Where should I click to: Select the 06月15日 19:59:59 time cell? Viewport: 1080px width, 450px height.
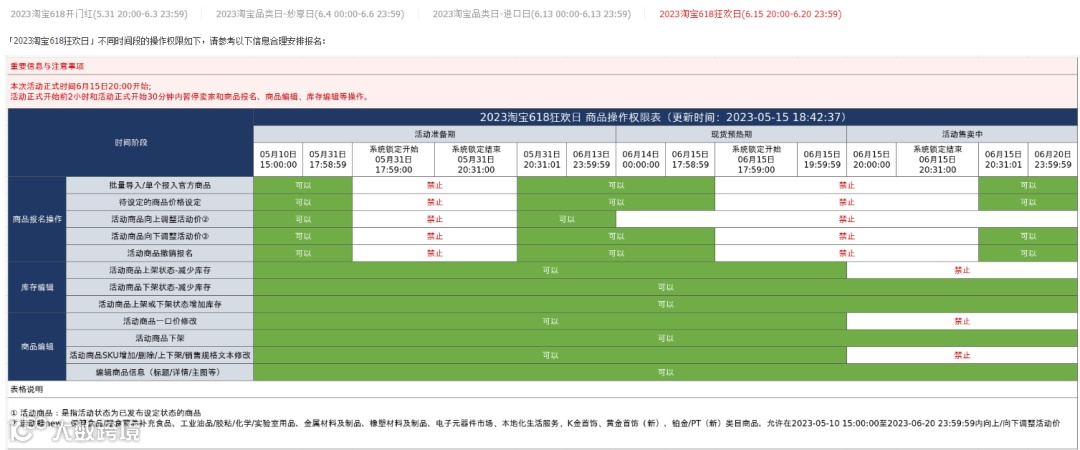click(x=822, y=159)
